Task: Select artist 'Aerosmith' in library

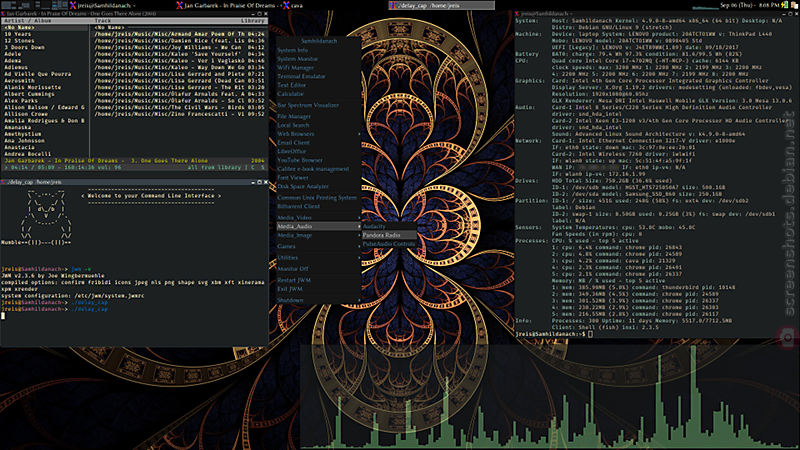Action: pyautogui.click(x=45, y=80)
